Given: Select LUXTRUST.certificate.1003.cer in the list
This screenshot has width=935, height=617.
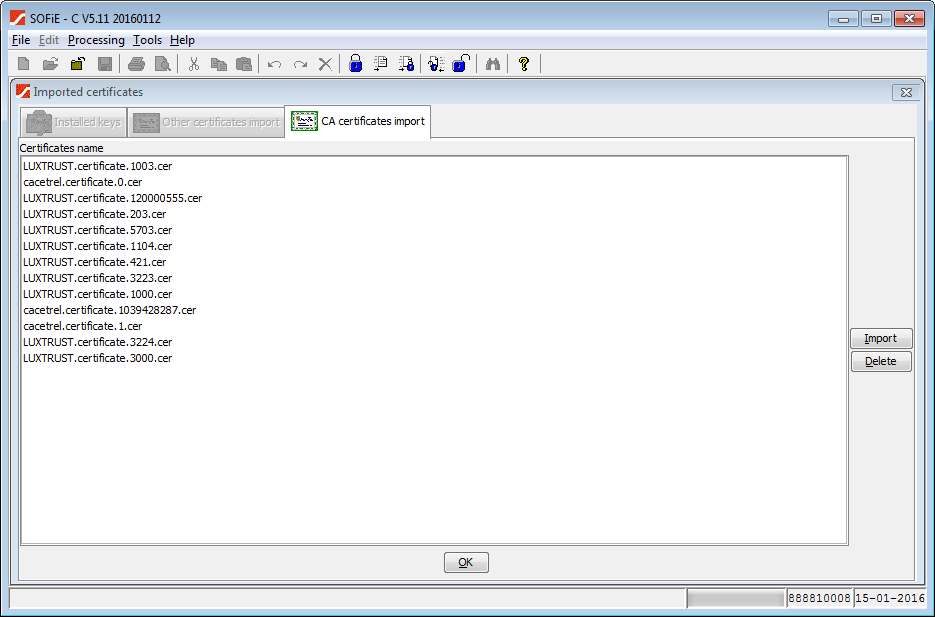Looking at the screenshot, I should pyautogui.click(x=97, y=166).
